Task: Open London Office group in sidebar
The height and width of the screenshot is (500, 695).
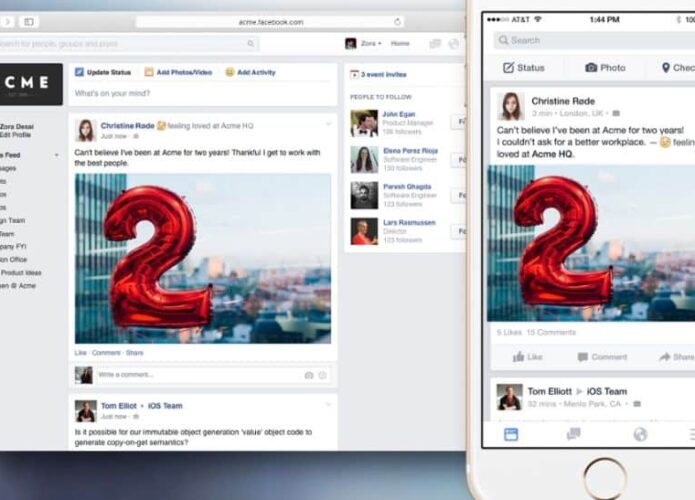Action: pos(13,259)
